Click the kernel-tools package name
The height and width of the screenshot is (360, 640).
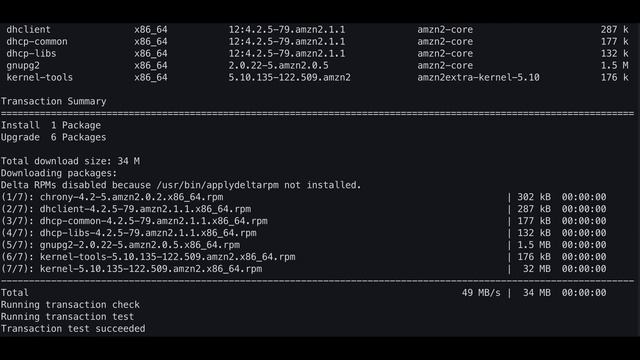39,77
